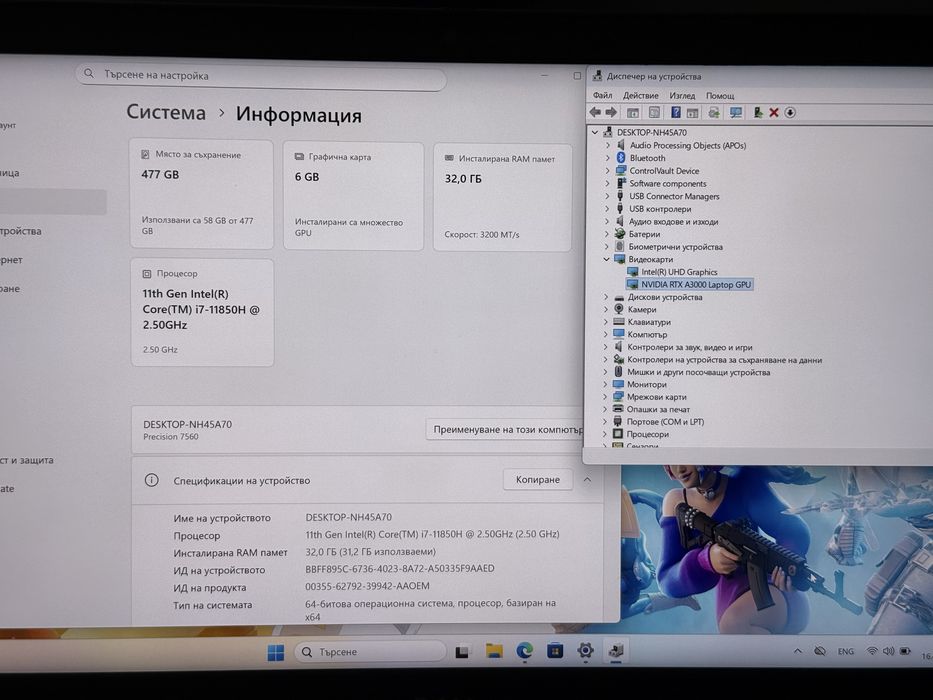Click the Back arrow in Device Manager toolbar
Image resolution: width=933 pixels, height=700 pixels.
click(x=595, y=112)
